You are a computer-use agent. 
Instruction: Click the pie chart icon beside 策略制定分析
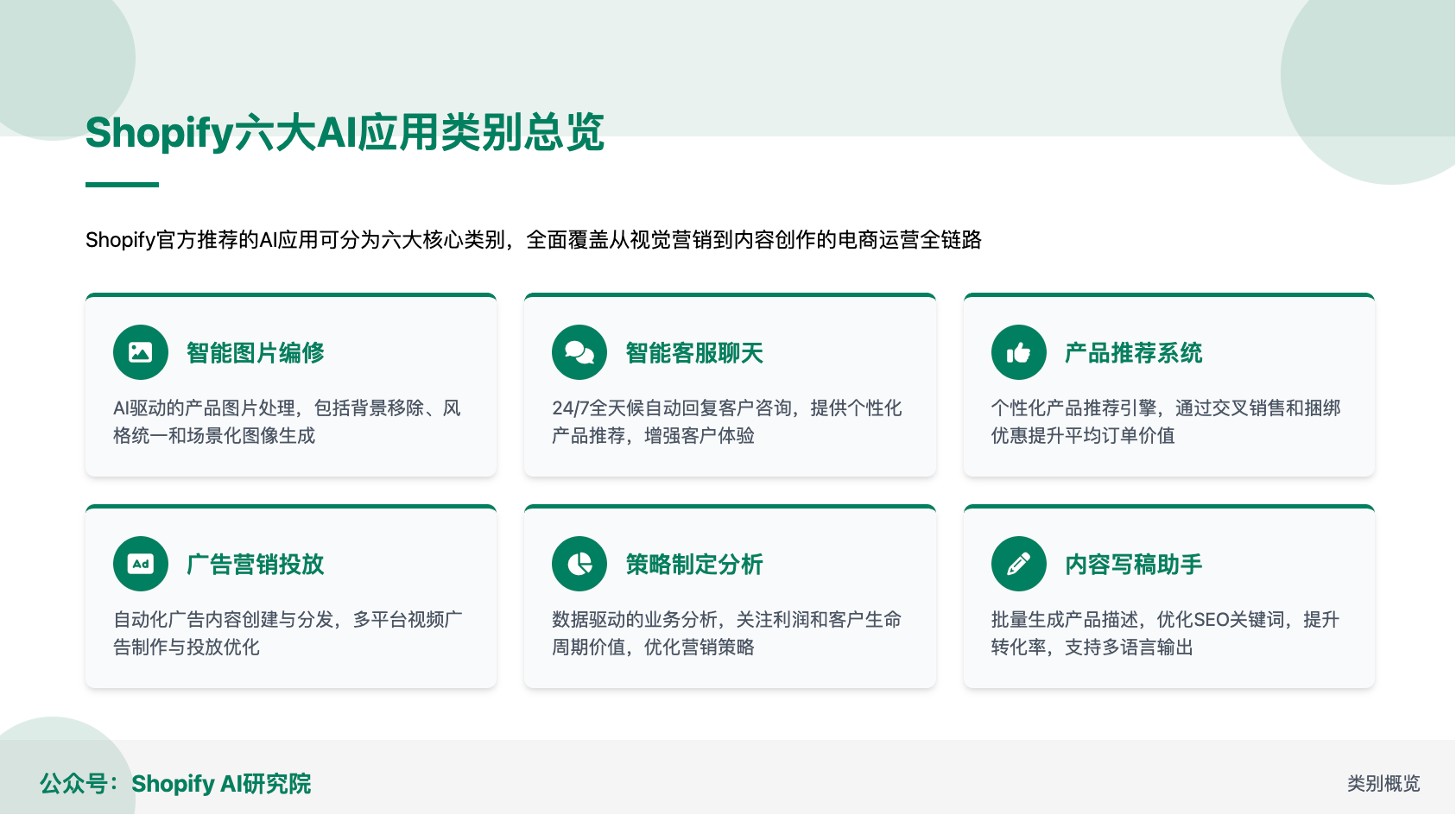[579, 564]
